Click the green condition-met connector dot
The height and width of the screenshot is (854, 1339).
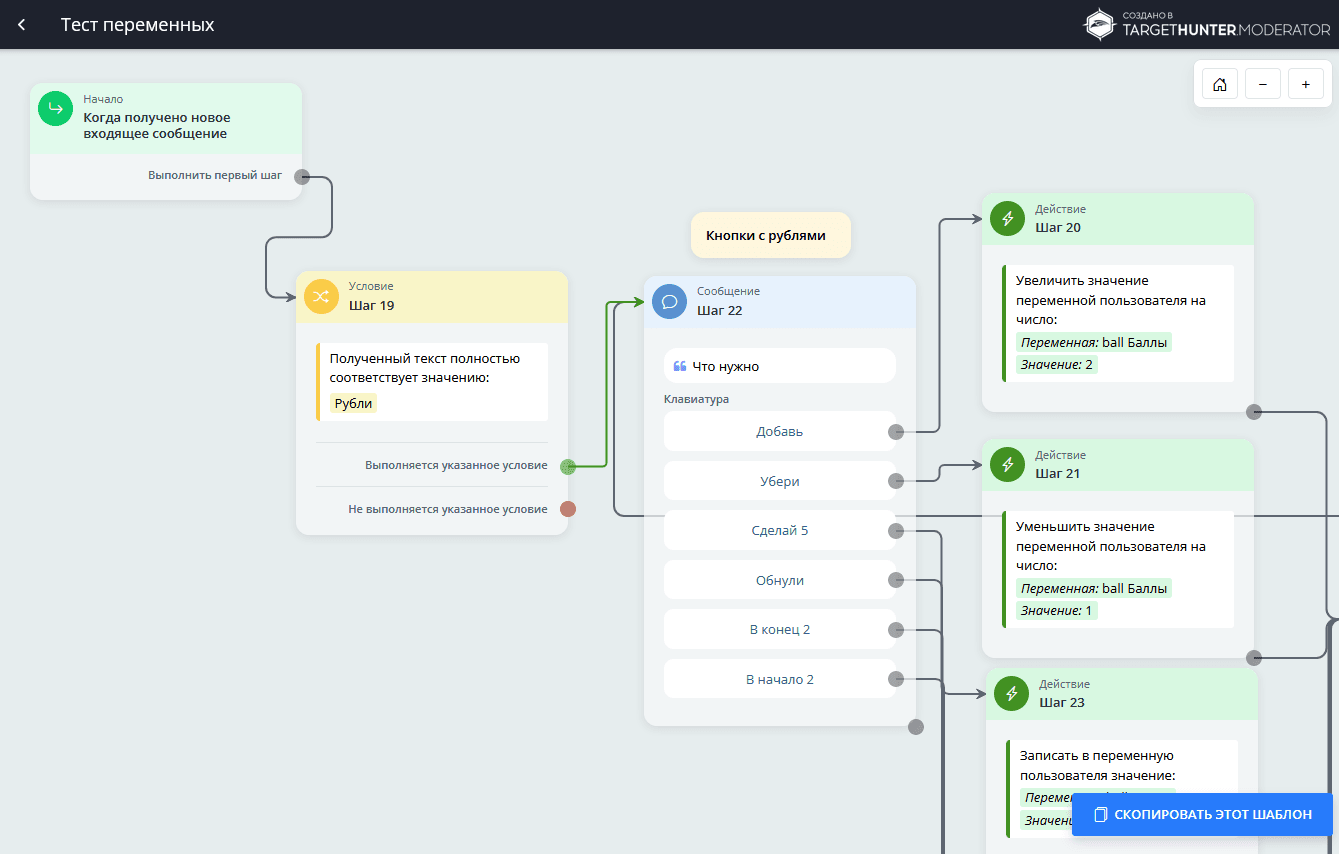tap(568, 466)
